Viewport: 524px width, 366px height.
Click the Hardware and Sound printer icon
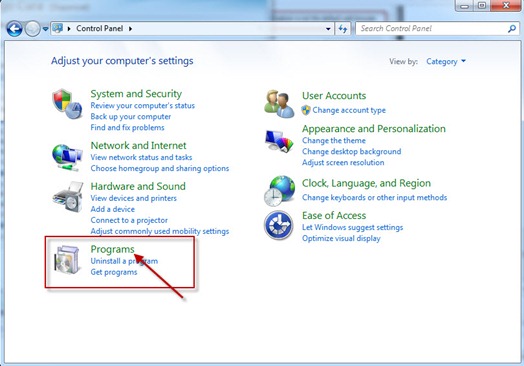(68, 197)
